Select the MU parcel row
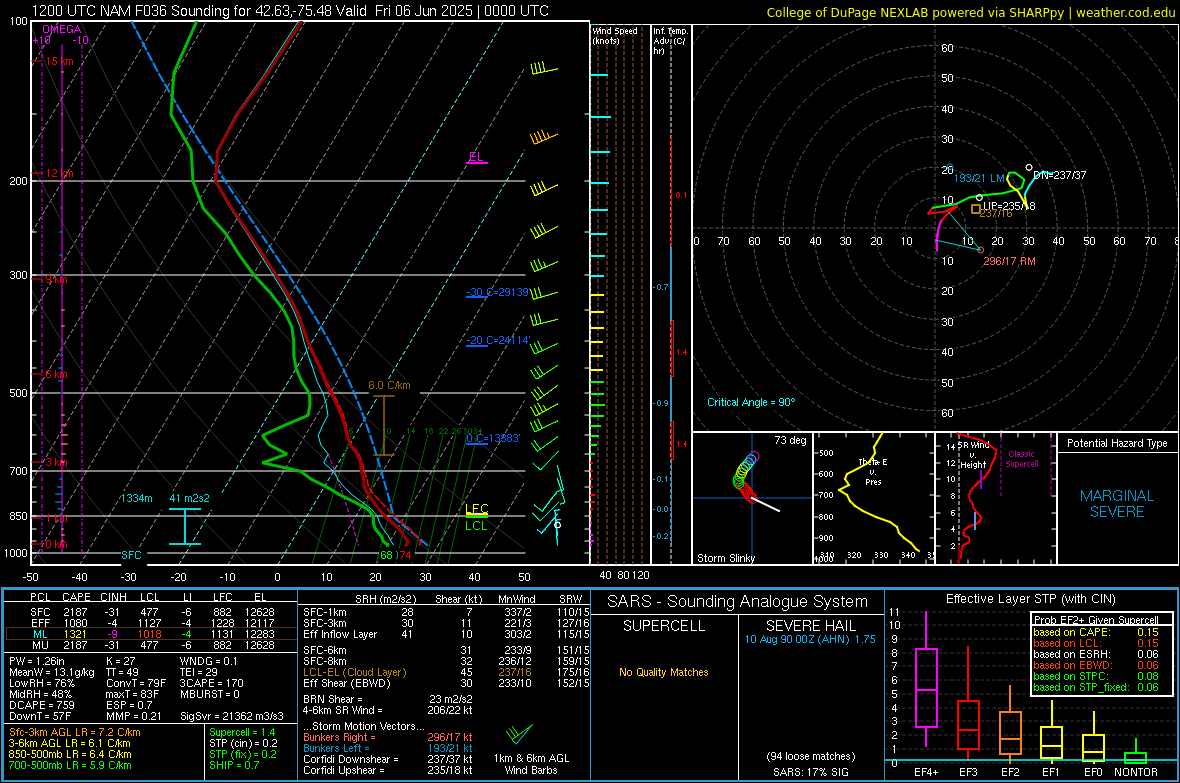The image size is (1180, 783). pyautogui.click(x=152, y=644)
